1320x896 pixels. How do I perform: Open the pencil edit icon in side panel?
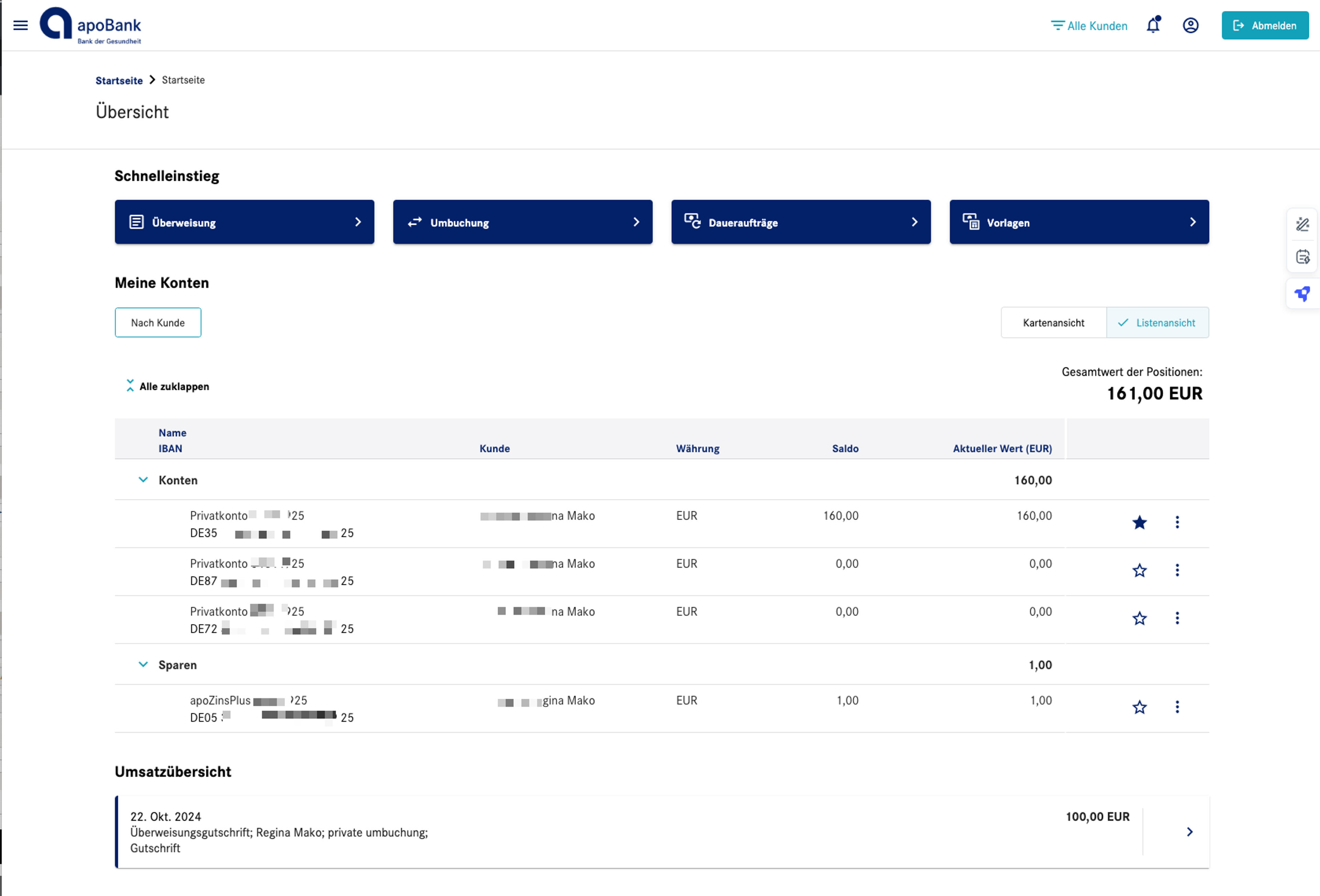[1302, 224]
